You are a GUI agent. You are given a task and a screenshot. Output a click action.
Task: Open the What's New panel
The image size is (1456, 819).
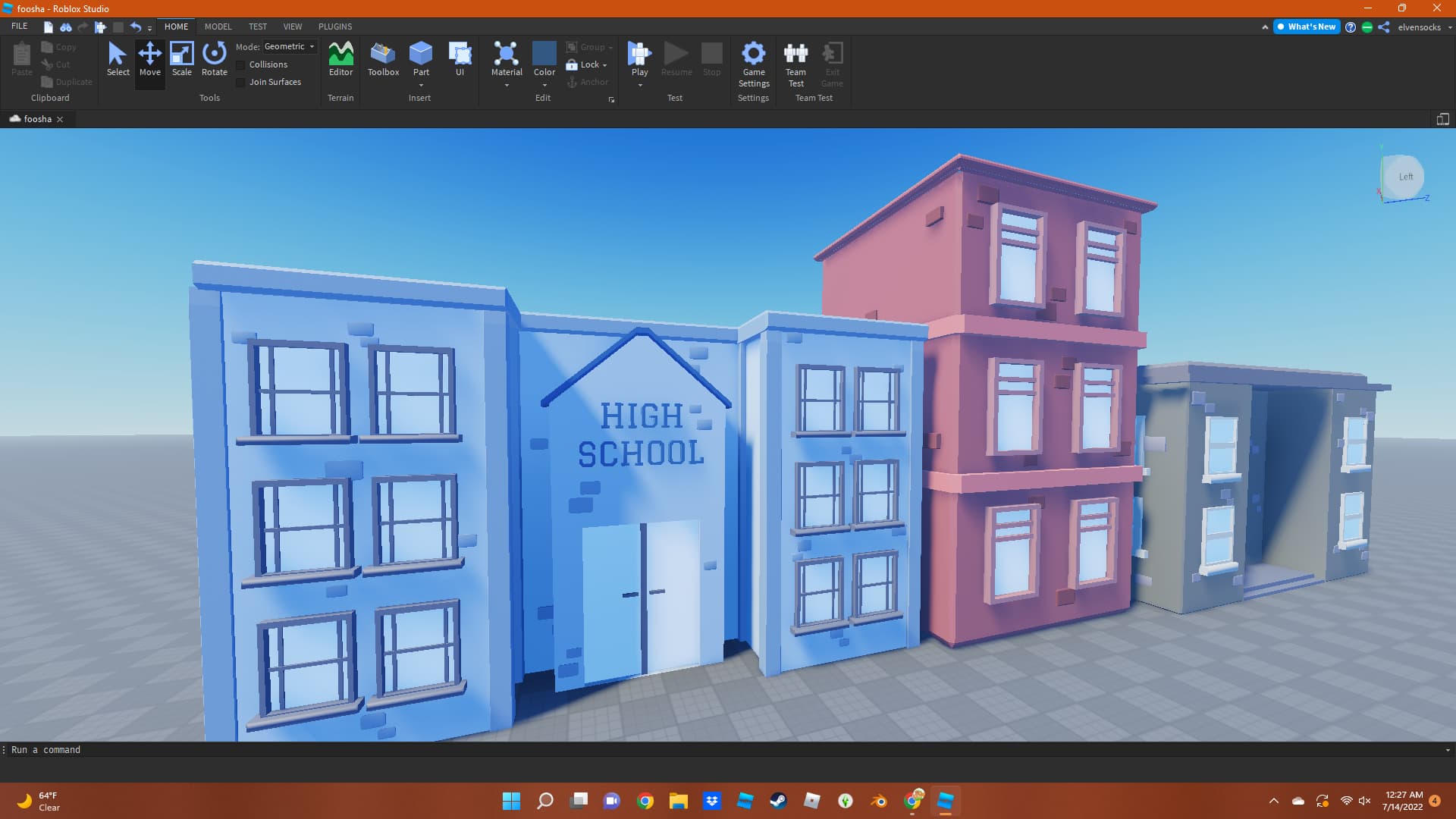[x=1307, y=27]
